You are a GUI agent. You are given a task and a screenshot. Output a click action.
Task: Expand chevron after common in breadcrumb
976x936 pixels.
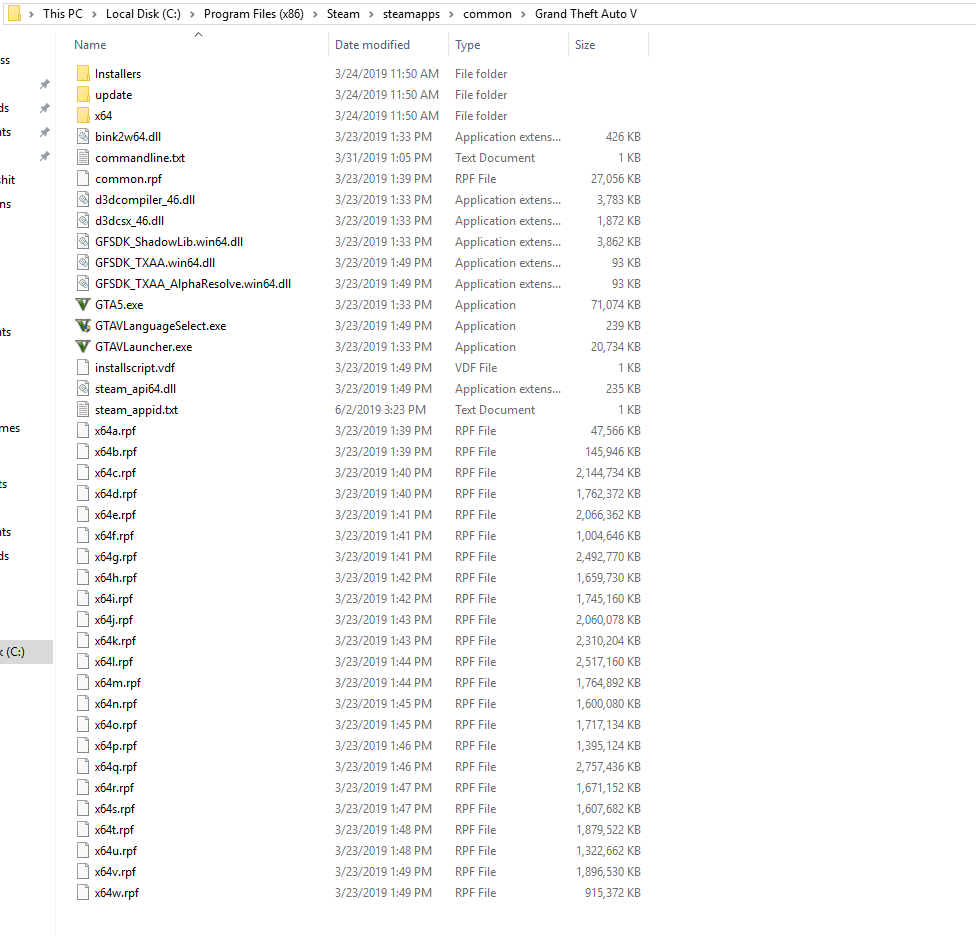[523, 14]
